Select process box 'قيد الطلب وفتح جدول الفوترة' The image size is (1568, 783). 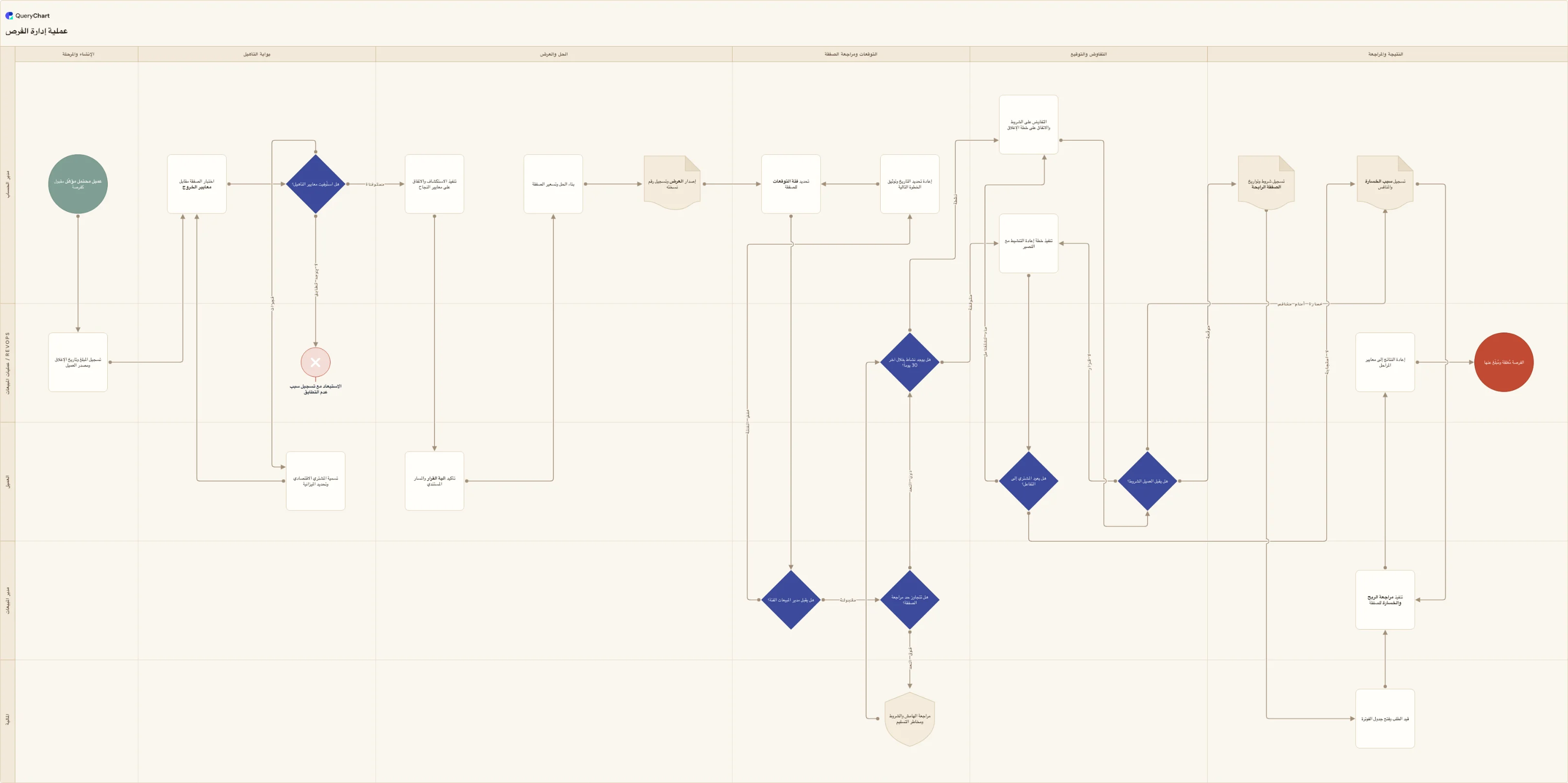click(1385, 719)
